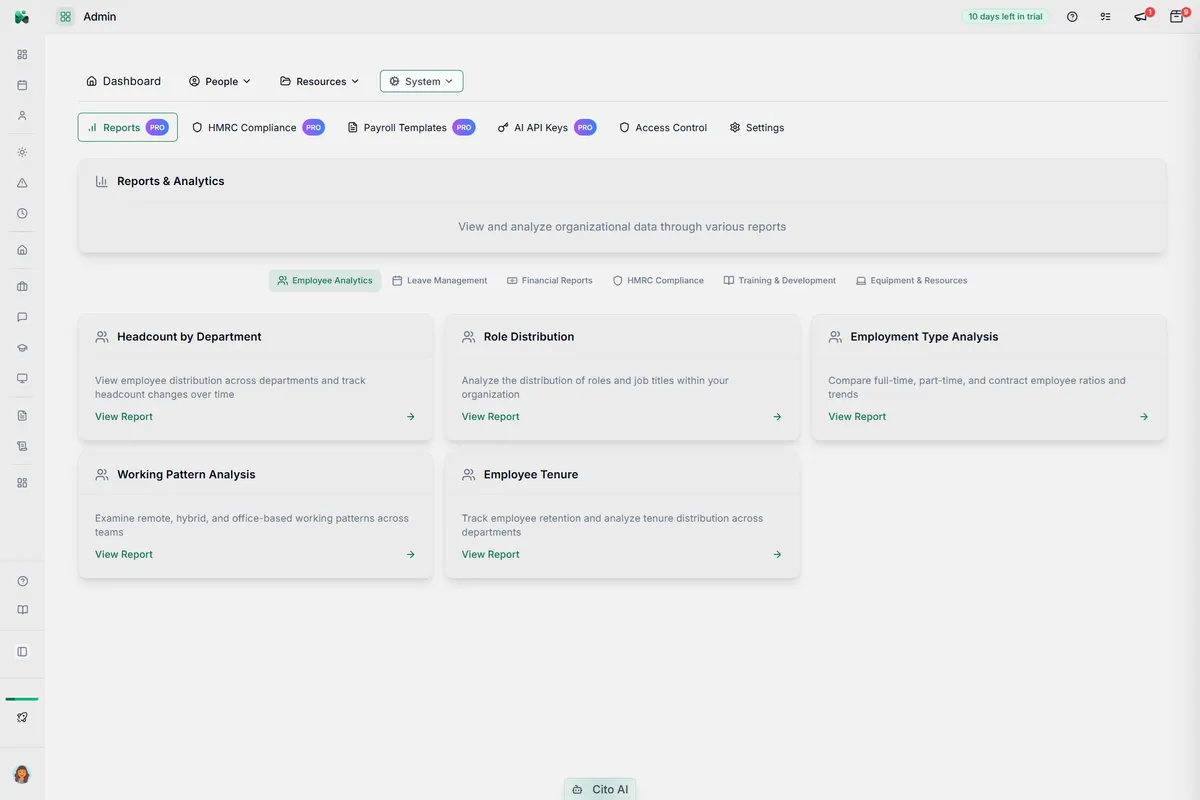Viewport: 1200px width, 800px height.
Task: Switch to the AI API Keys tab
Action: click(547, 127)
